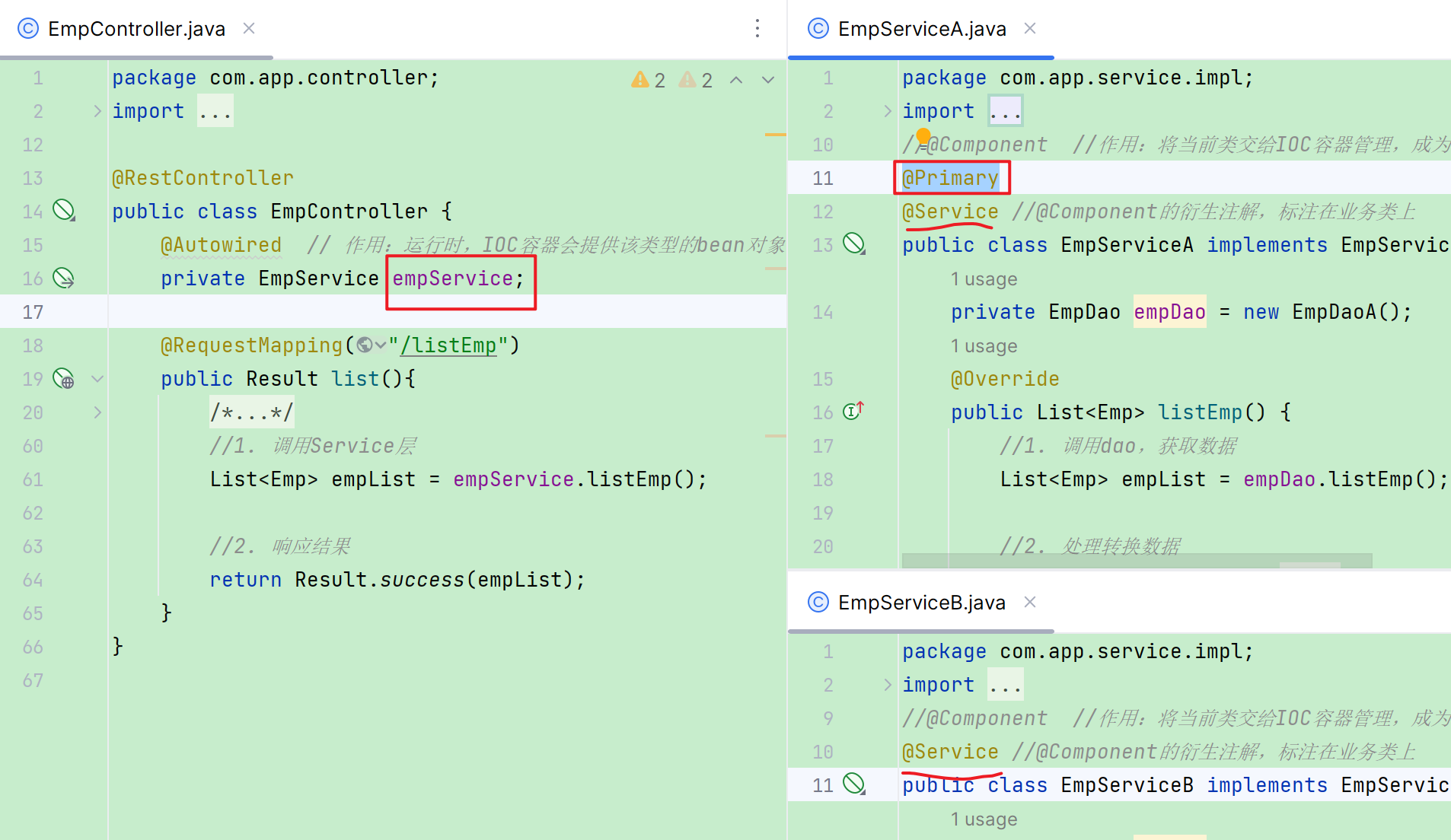
Task: Click the empService field name on line 16
Action: point(453,278)
